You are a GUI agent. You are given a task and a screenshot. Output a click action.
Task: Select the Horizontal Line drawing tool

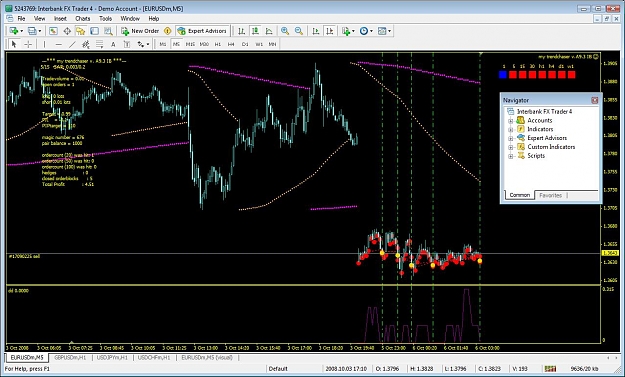(59, 44)
